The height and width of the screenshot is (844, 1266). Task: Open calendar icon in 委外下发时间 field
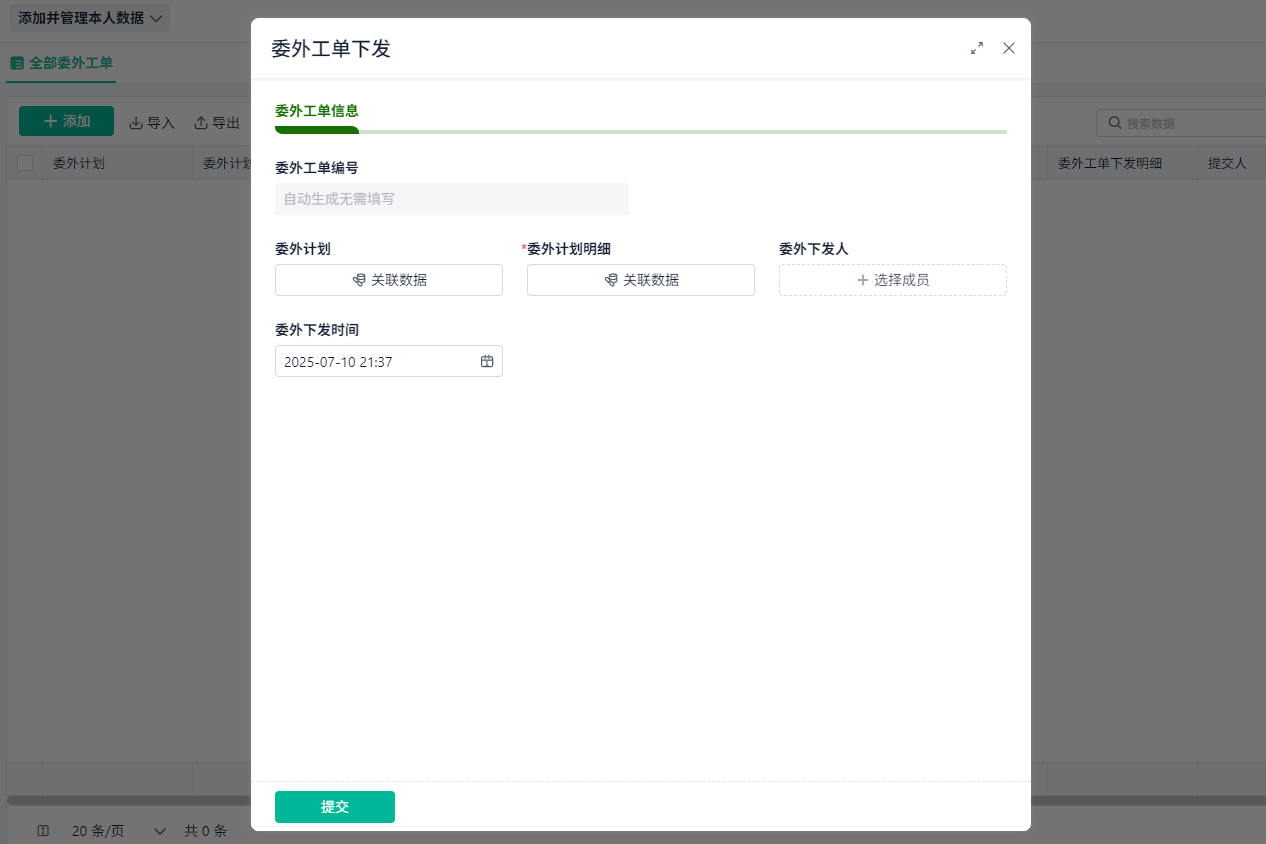coord(487,361)
